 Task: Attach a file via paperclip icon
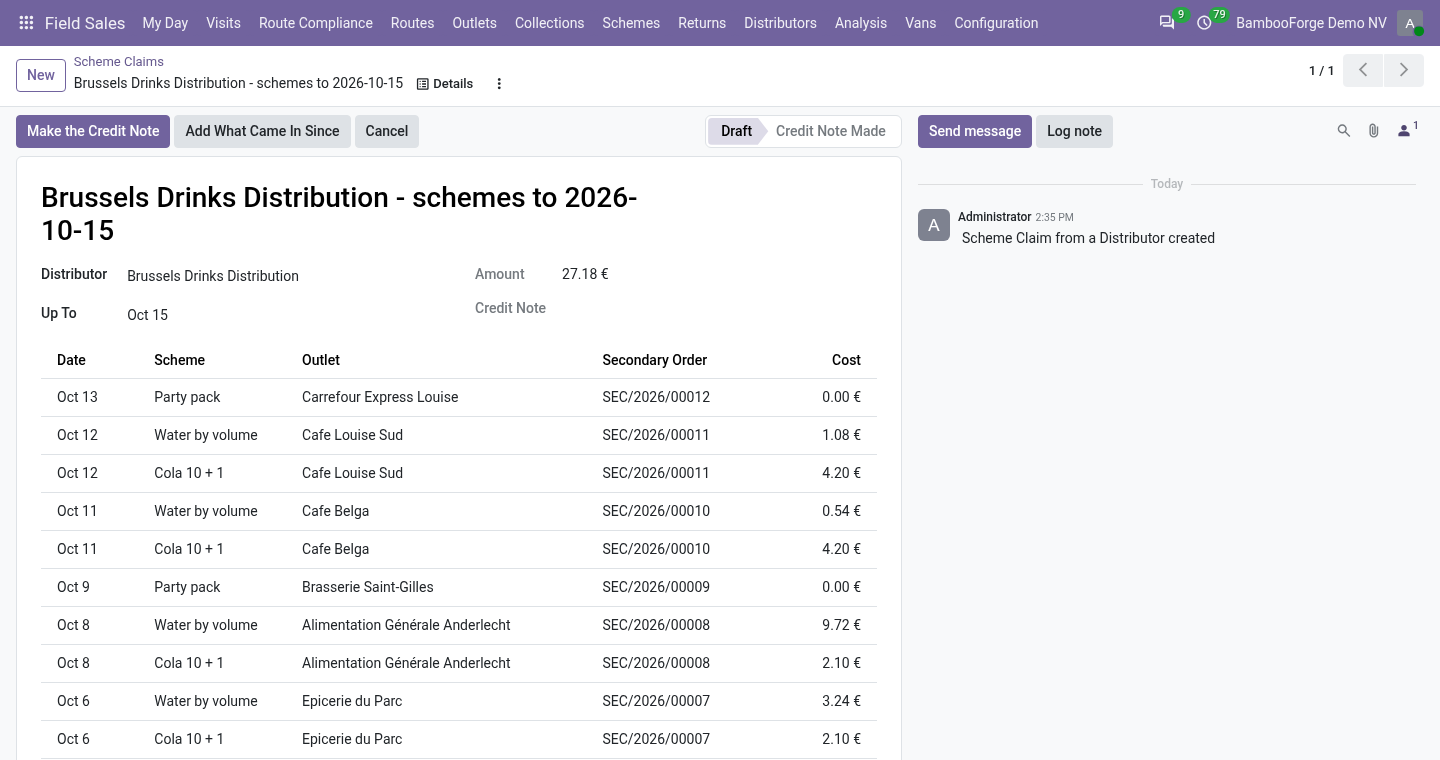[1374, 131]
